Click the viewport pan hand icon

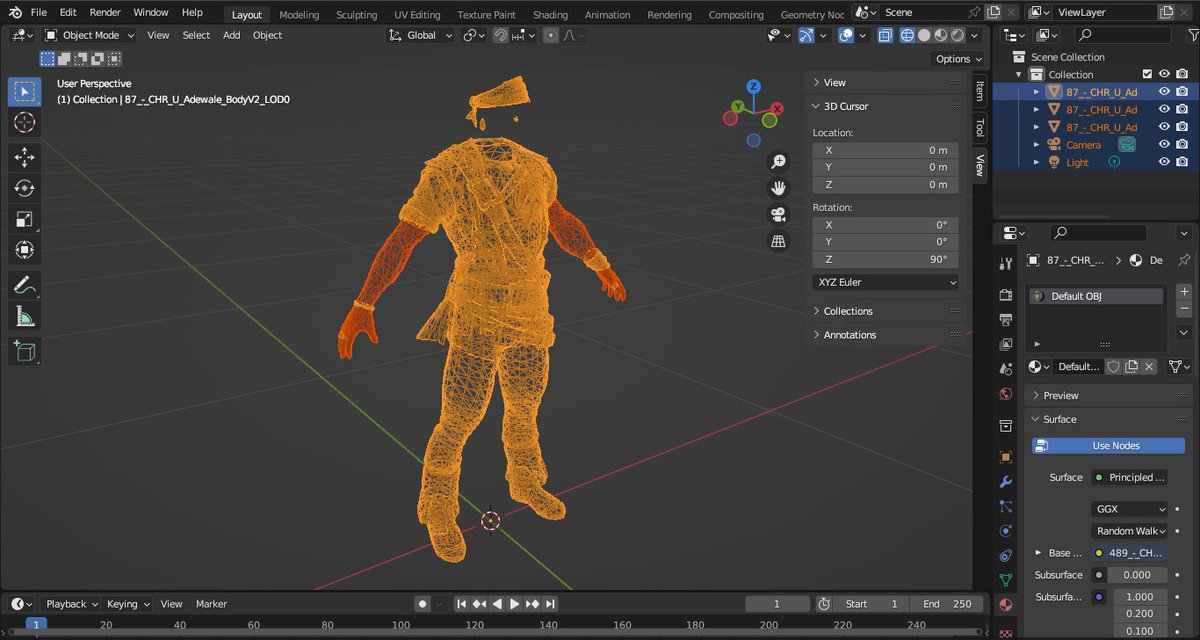pyautogui.click(x=778, y=188)
